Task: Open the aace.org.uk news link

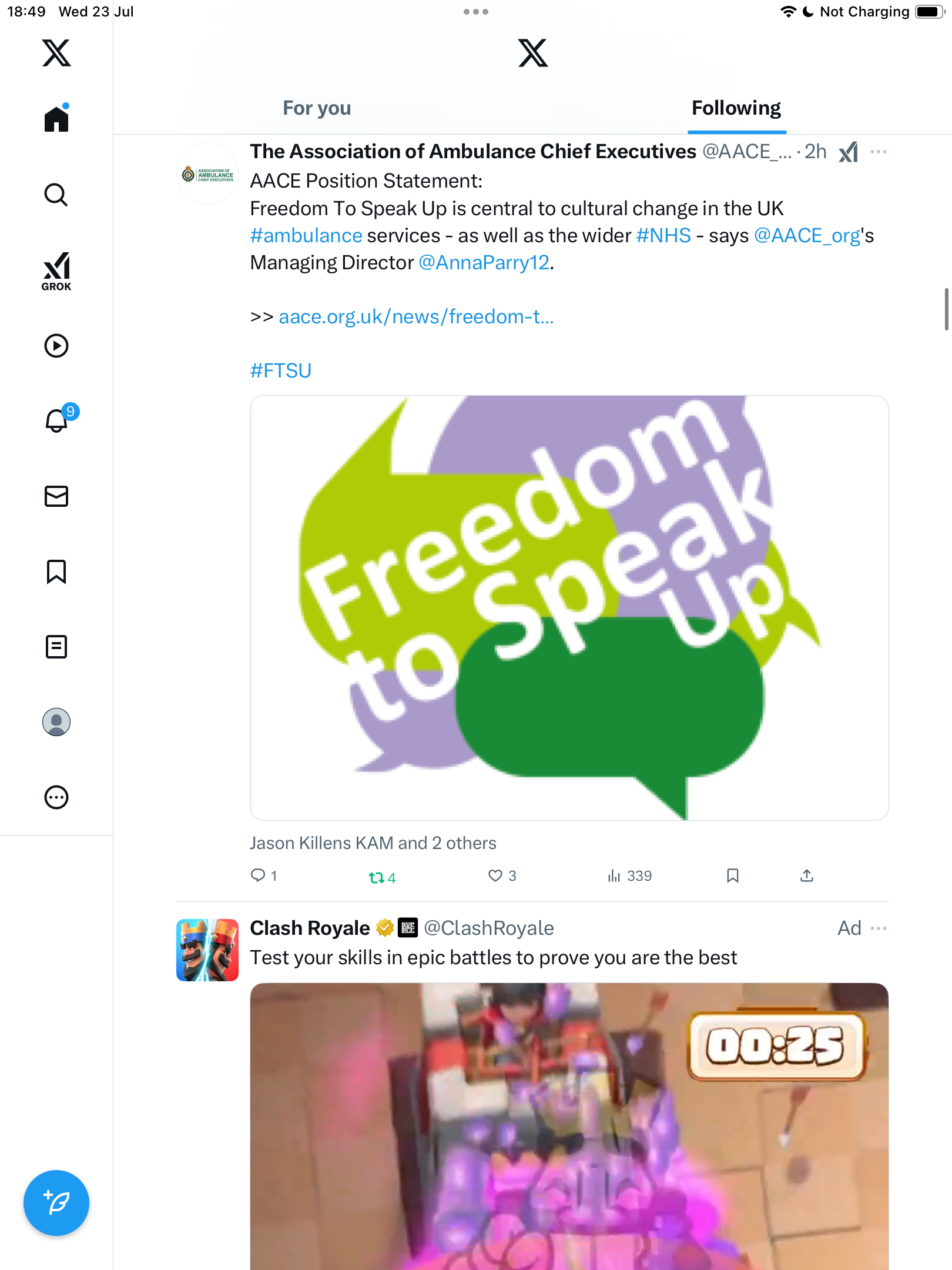Action: tap(416, 316)
